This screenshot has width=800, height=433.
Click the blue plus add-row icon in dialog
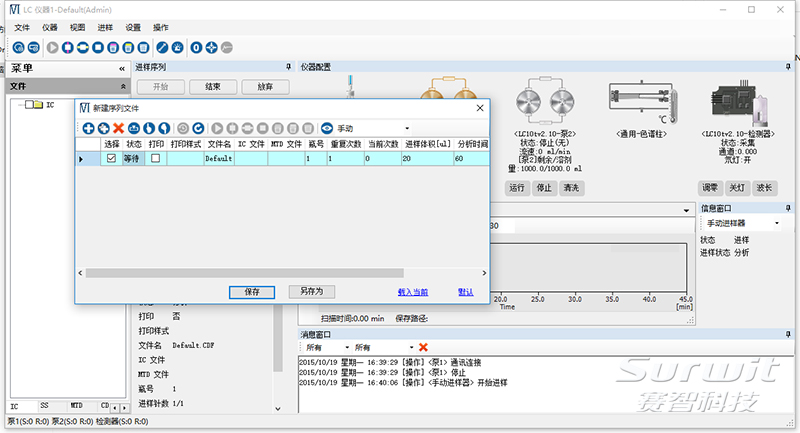[x=88, y=128]
